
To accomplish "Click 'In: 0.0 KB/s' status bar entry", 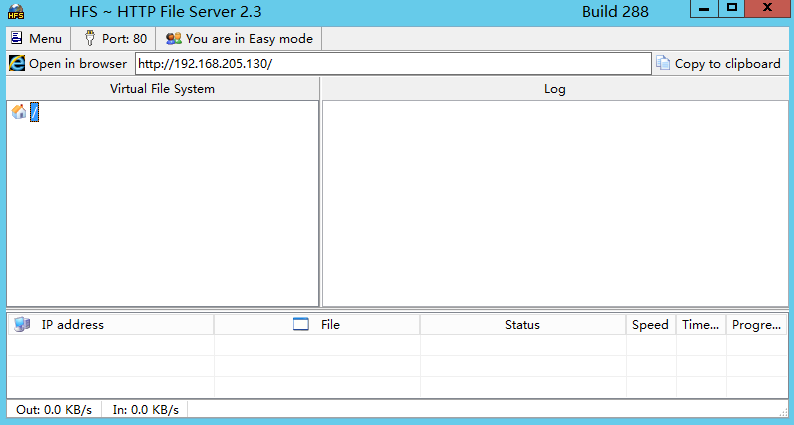I will point(146,410).
